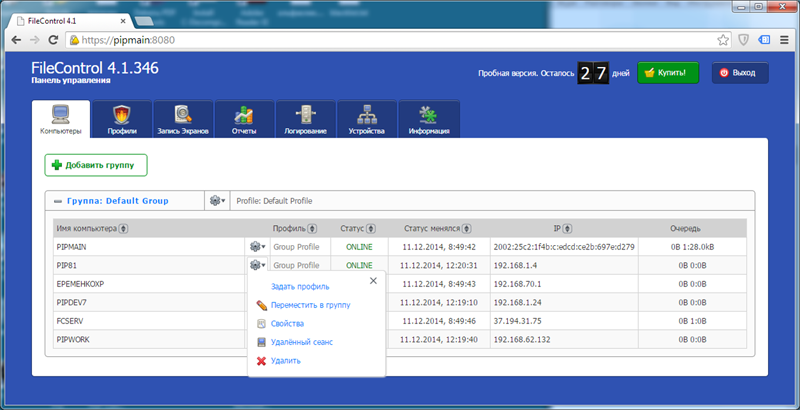Viewport: 800px width, 410px height.
Task: Collapse the Default Group section
Action: point(59,201)
